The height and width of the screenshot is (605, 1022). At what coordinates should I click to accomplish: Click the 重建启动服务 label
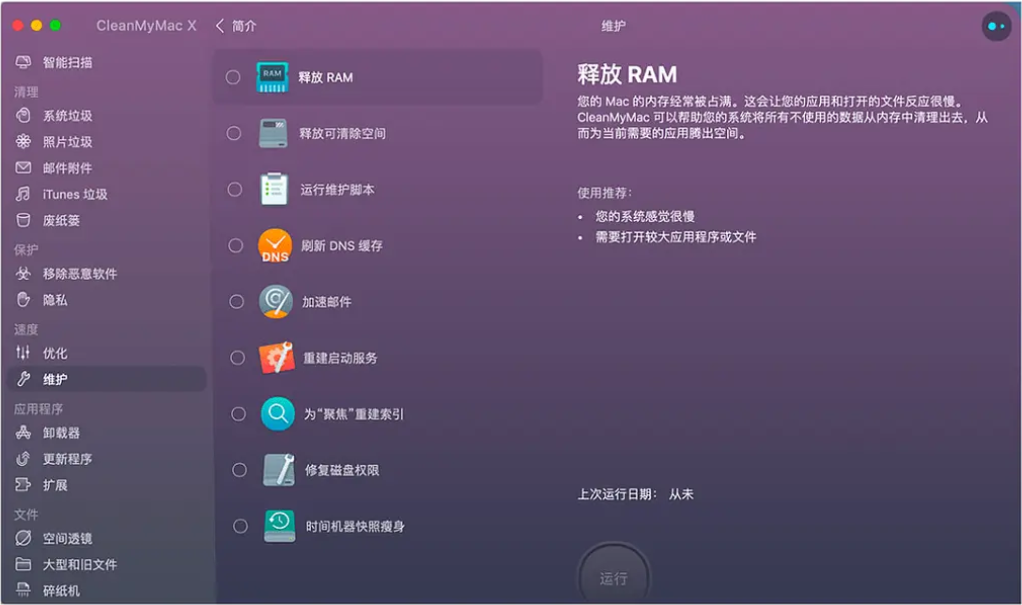click(x=340, y=358)
